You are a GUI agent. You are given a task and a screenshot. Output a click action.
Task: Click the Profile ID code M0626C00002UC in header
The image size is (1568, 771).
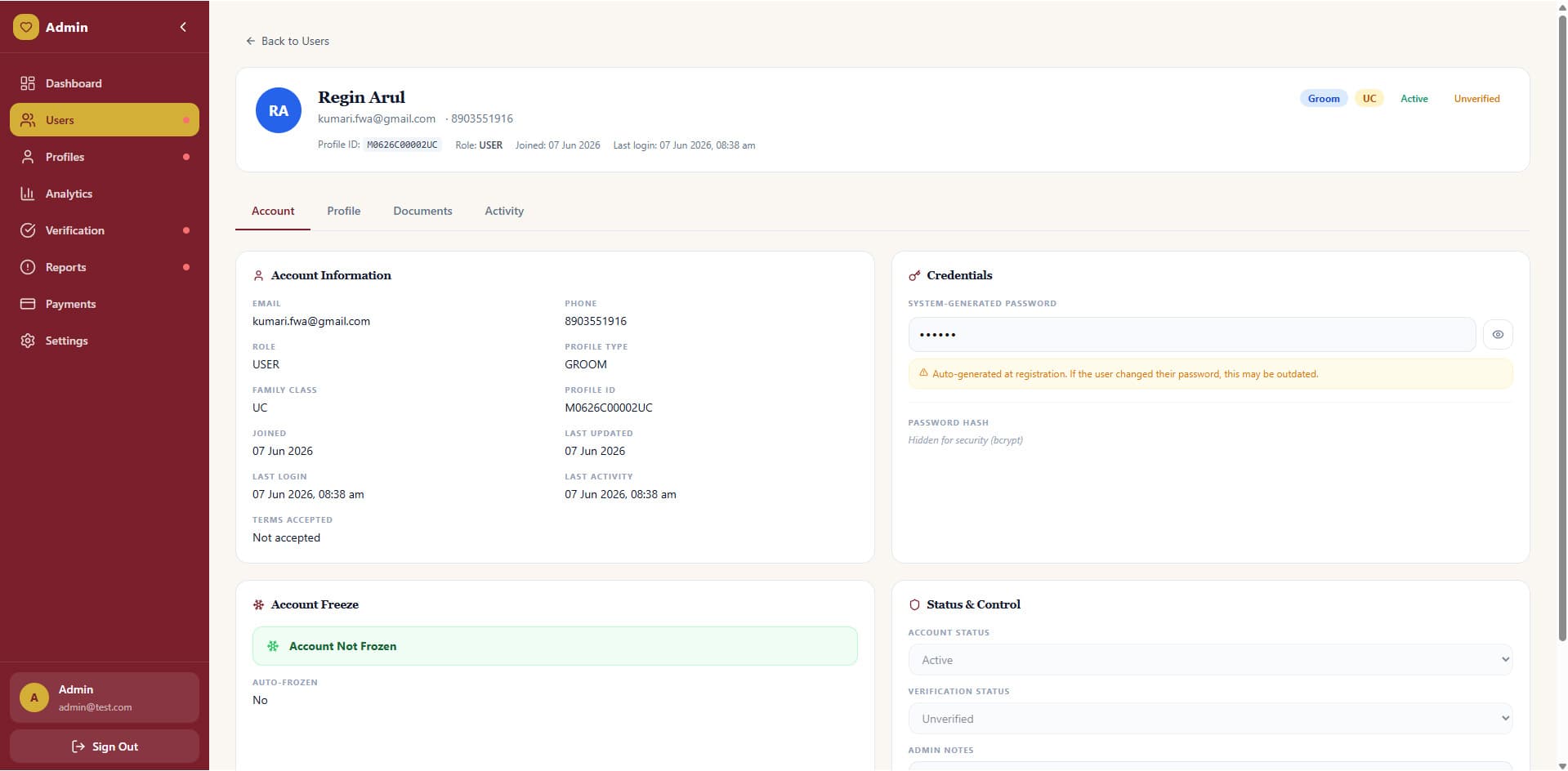[x=402, y=145]
